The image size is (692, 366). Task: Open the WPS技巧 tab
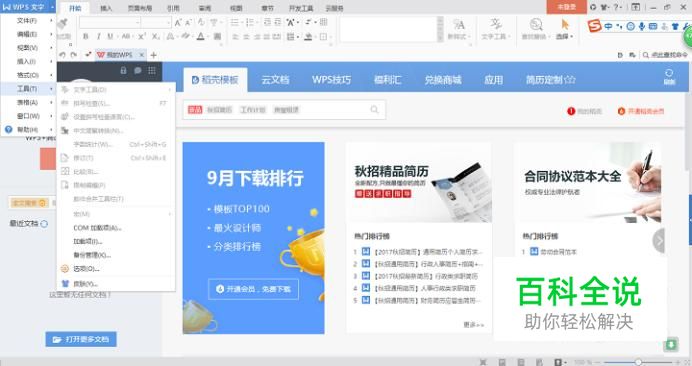331,80
